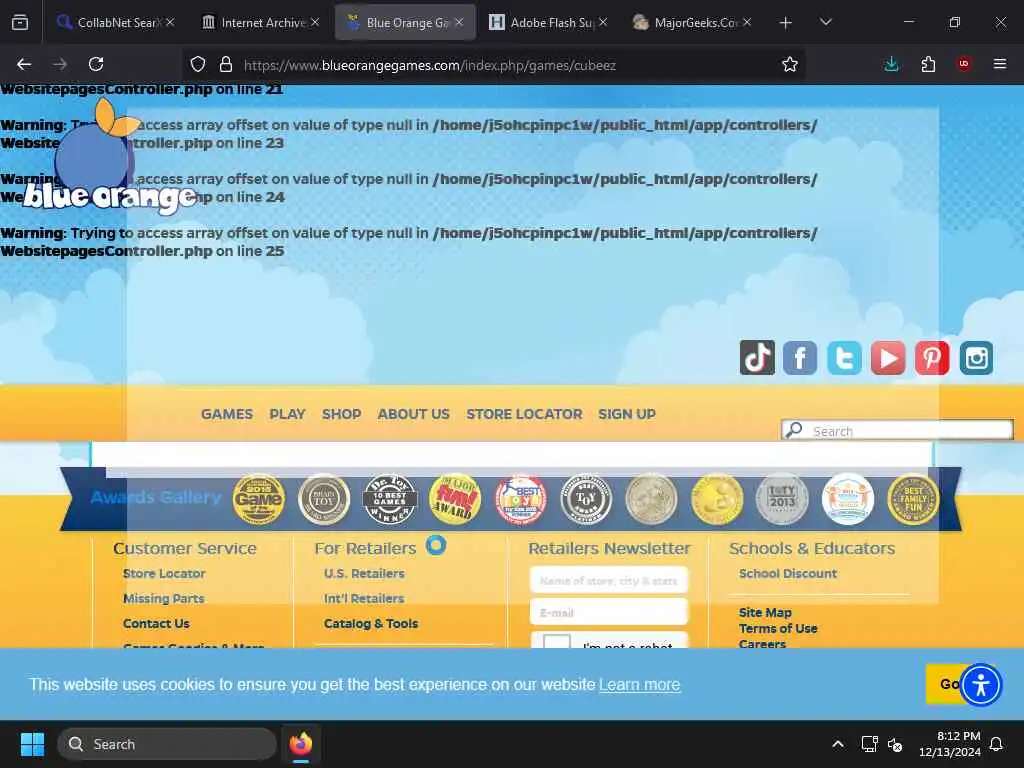
Task: Open the Facebook social icon
Action: pos(800,357)
